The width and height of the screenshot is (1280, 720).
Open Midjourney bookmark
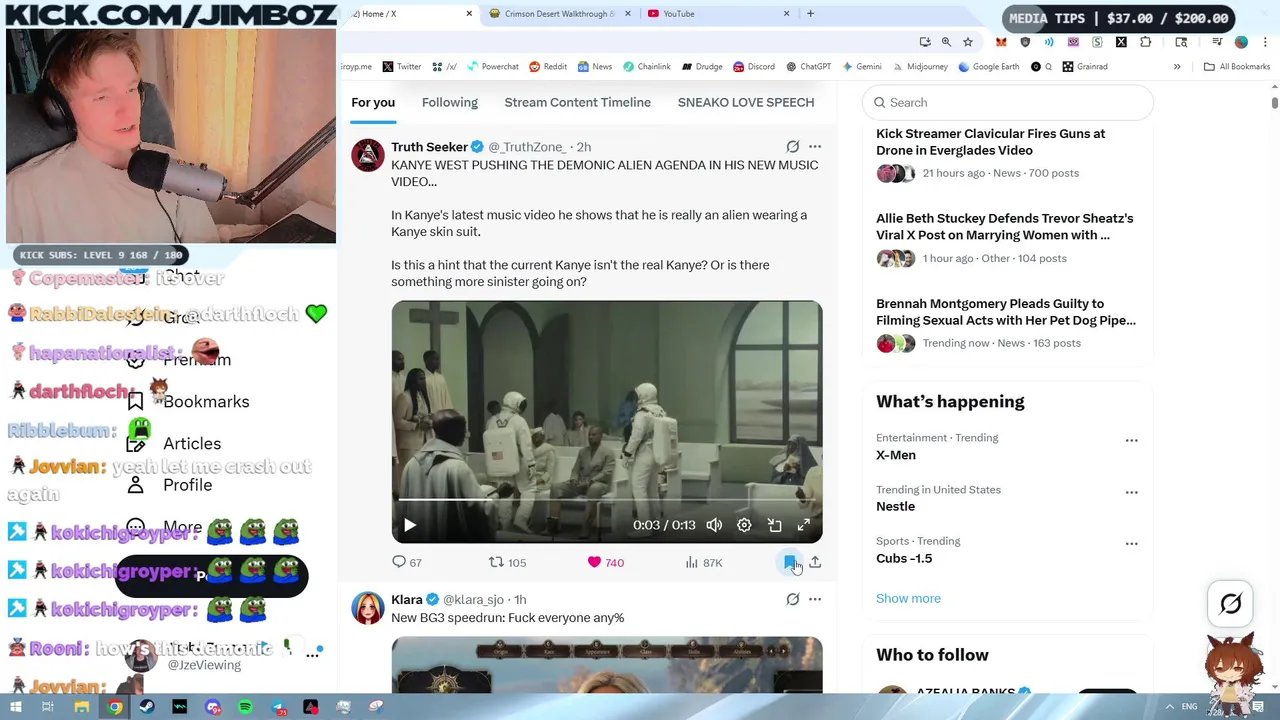point(920,67)
